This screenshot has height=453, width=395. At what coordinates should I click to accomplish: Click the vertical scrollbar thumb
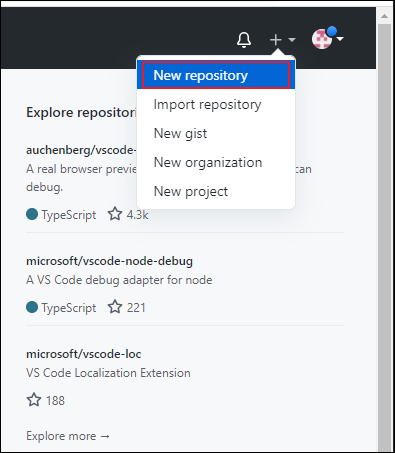[384, 237]
